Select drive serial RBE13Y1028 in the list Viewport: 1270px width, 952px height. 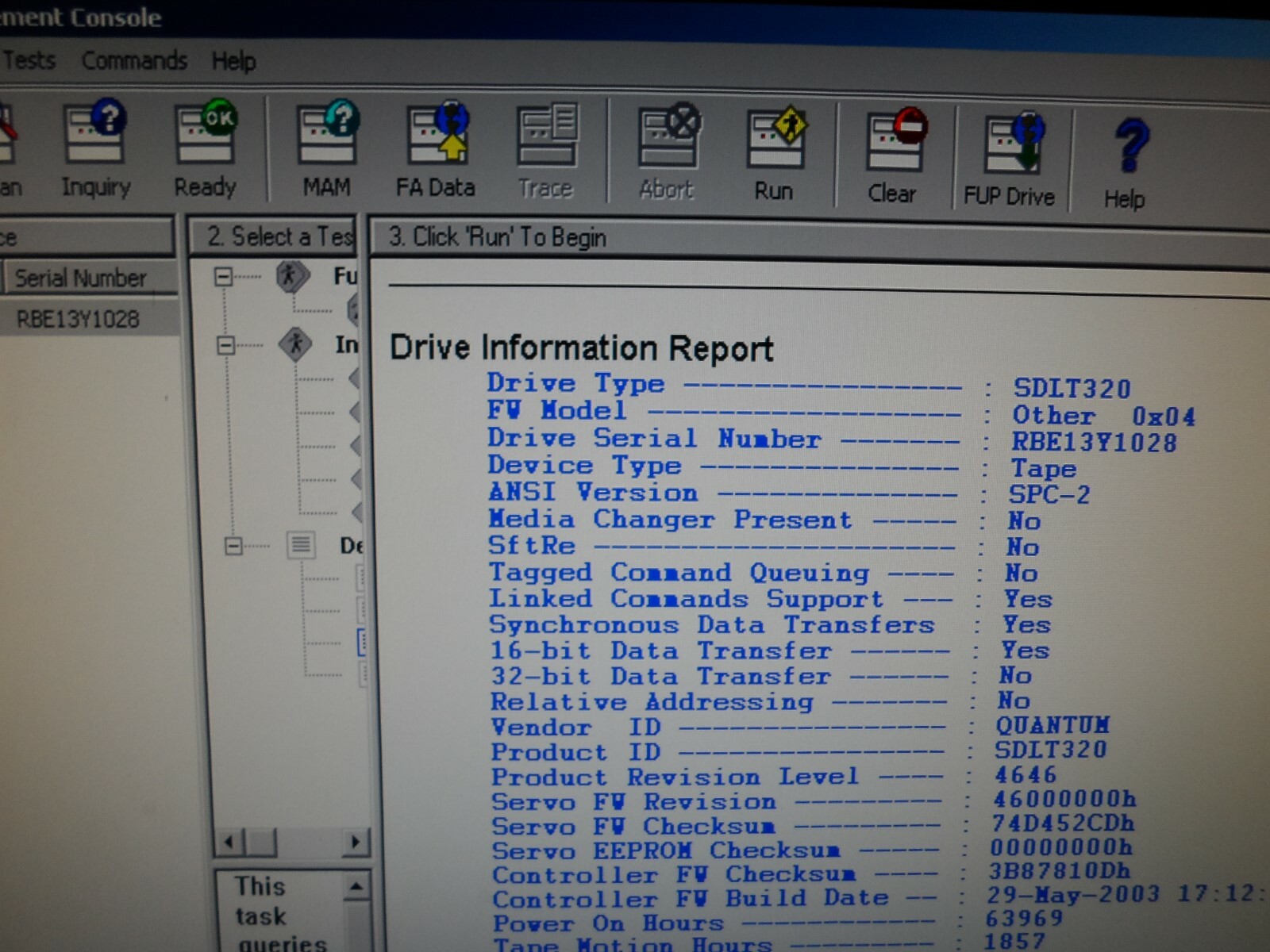(x=78, y=319)
